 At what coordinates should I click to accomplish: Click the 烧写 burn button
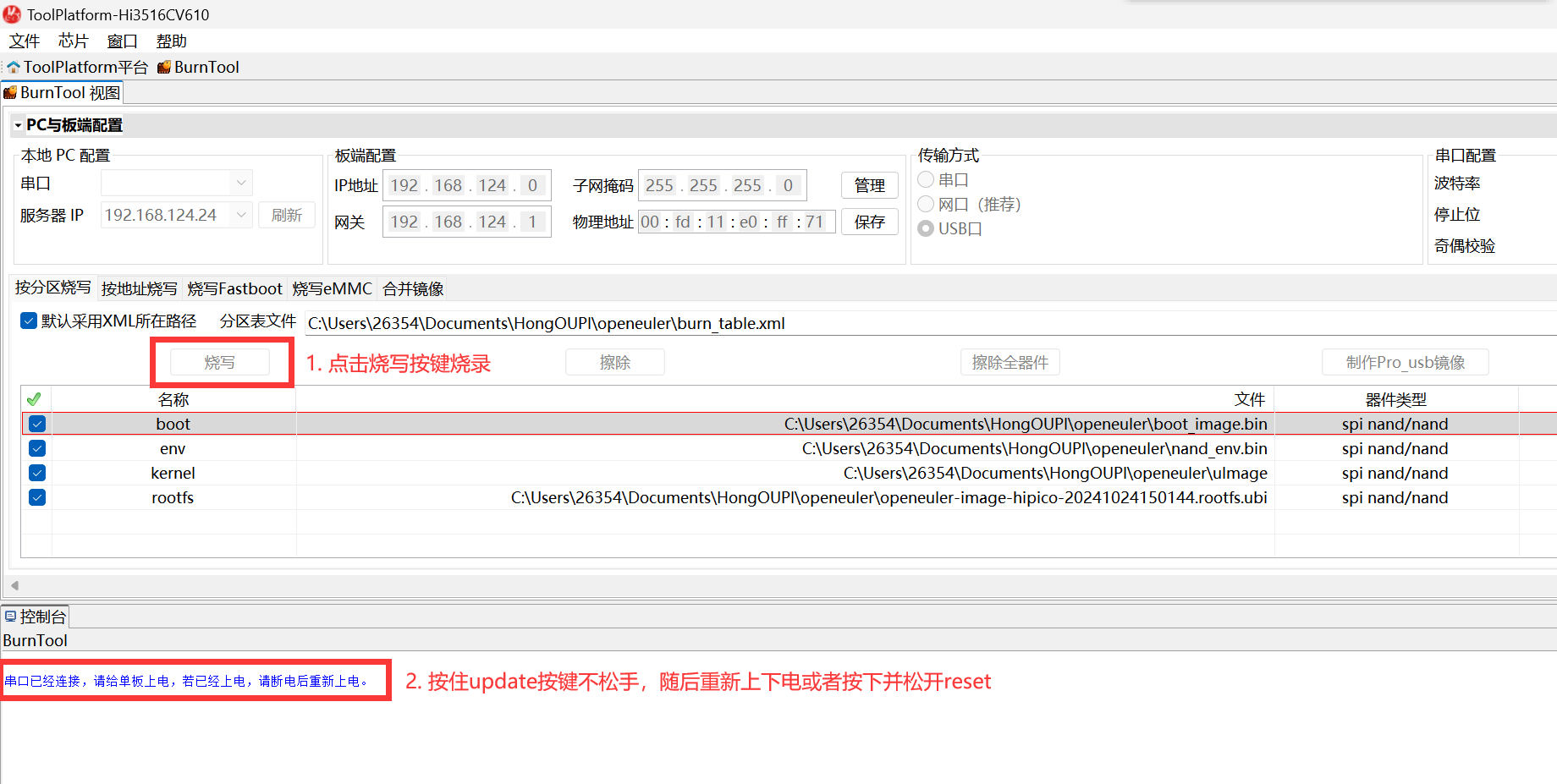[x=220, y=363]
